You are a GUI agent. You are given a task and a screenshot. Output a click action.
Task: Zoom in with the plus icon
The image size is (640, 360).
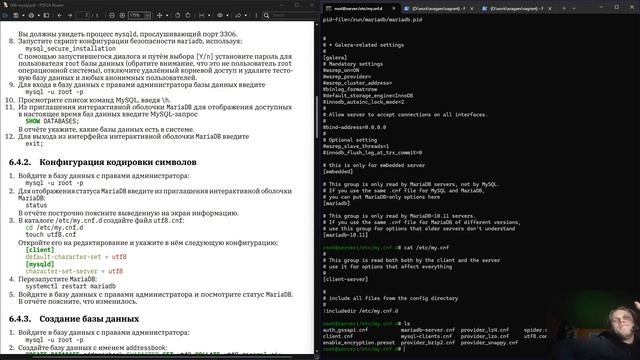(122, 15)
